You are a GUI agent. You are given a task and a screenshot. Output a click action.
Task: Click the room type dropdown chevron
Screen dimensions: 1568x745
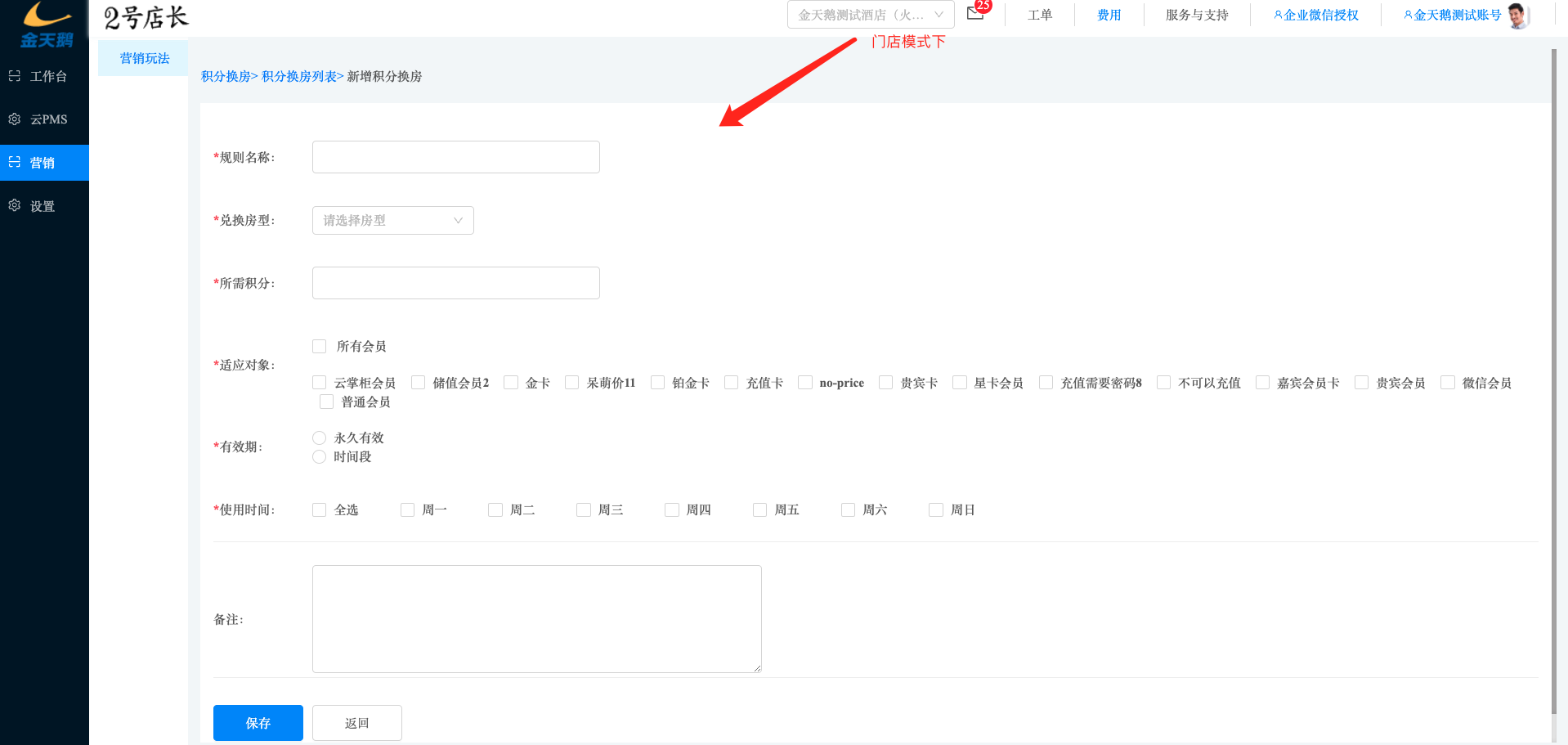[x=458, y=221]
